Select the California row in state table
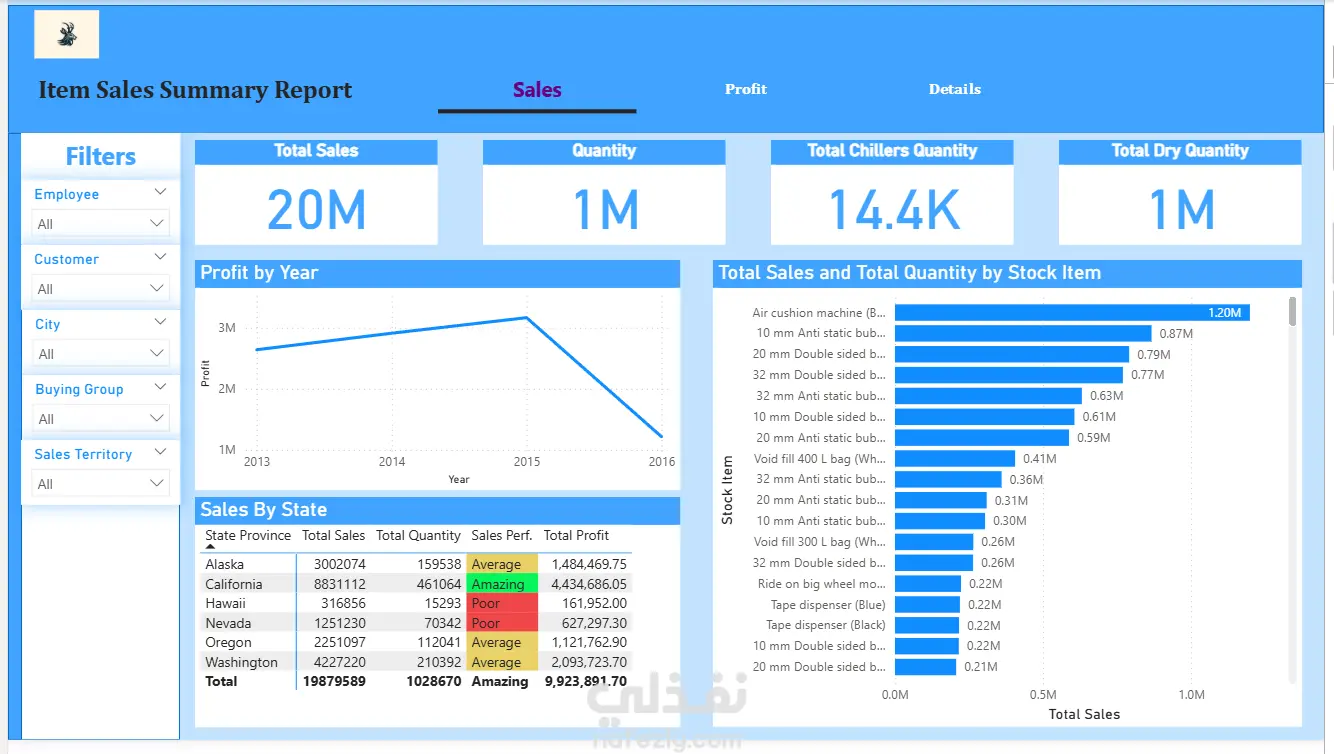The width and height of the screenshot is (1334, 754). pyautogui.click(x=416, y=584)
